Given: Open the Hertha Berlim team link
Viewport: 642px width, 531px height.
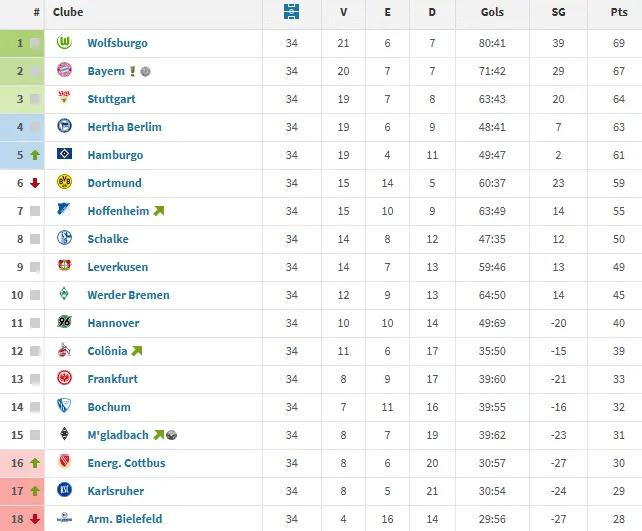Looking at the screenshot, I should [x=124, y=127].
